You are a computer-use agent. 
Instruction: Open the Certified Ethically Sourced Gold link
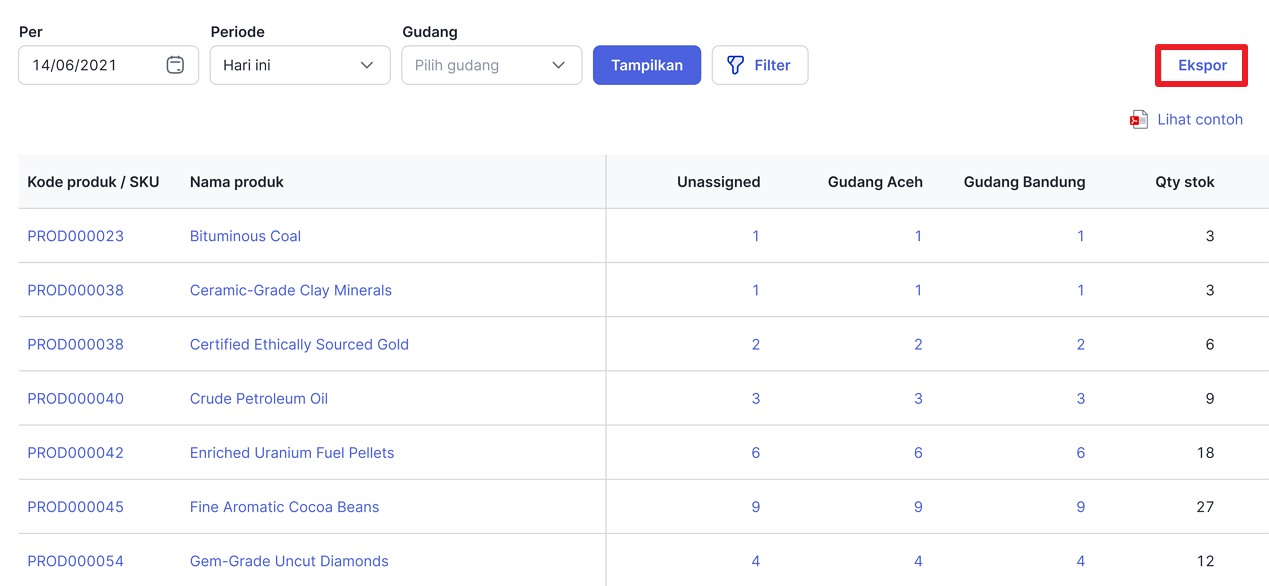click(299, 344)
